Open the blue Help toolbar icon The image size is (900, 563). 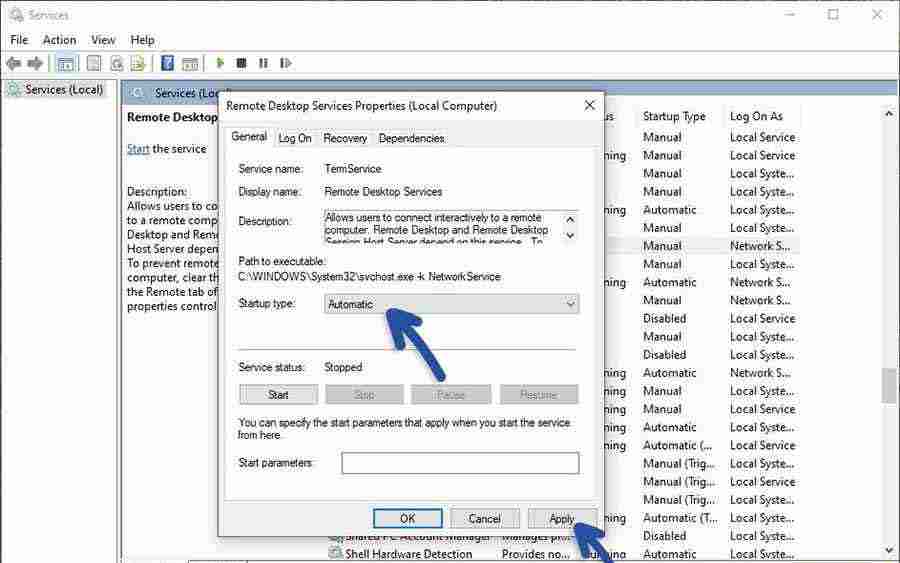click(167, 63)
